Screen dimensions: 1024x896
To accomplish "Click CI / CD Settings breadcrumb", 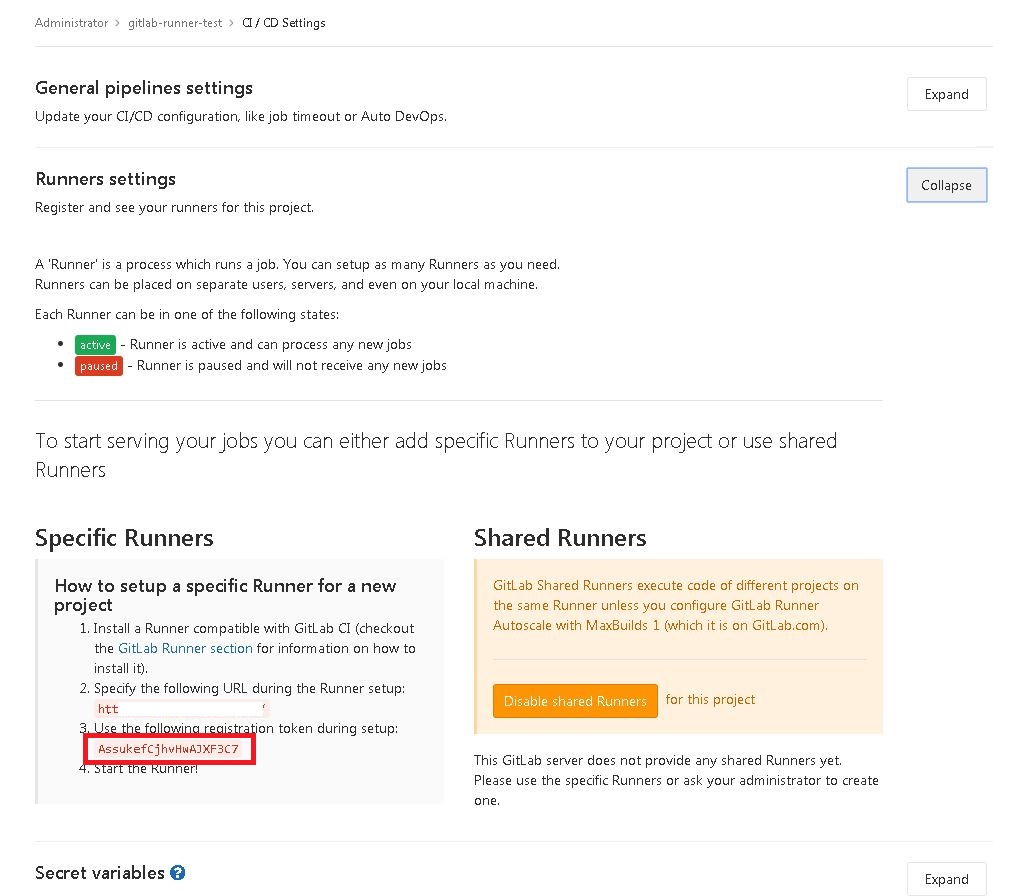I will tap(283, 23).
